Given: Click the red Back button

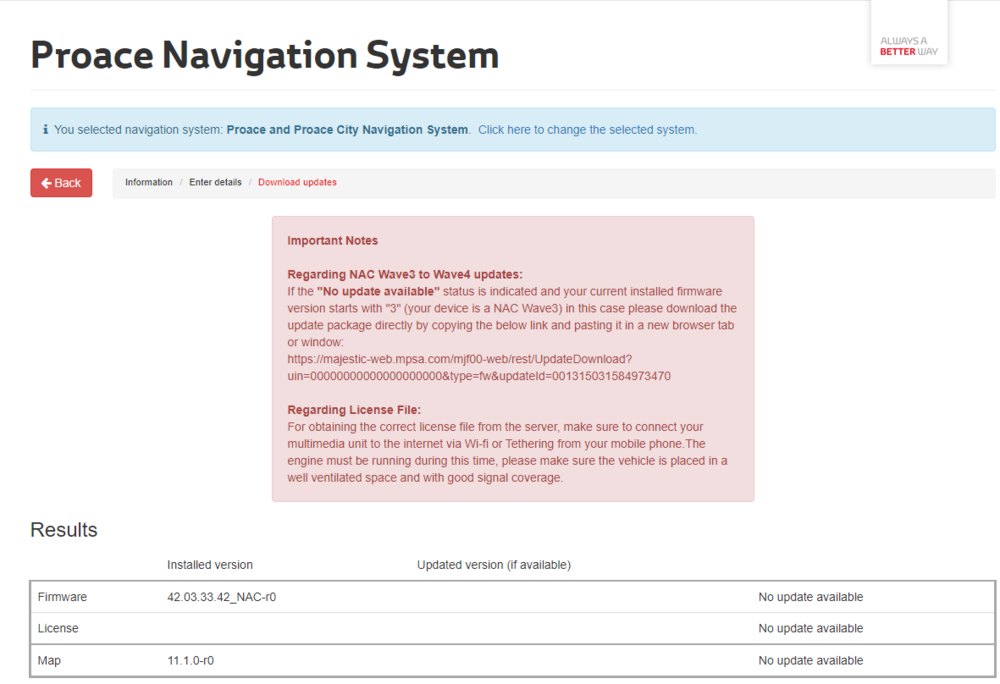Looking at the screenshot, I should [61, 183].
